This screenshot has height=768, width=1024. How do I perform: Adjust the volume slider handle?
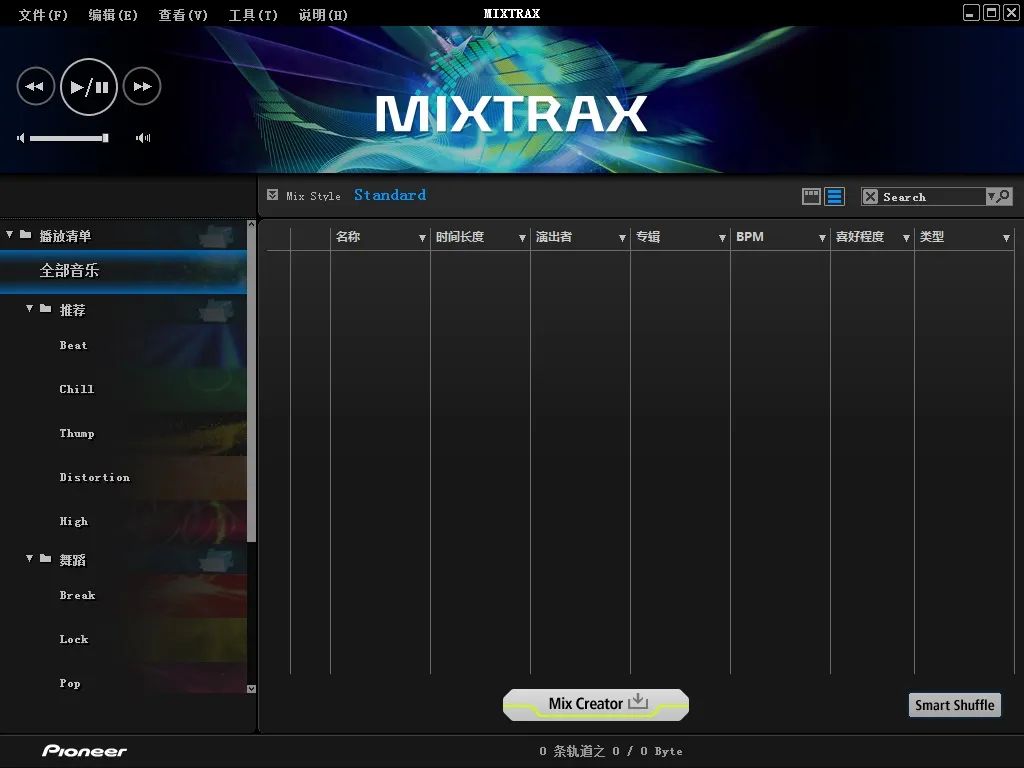click(105, 138)
